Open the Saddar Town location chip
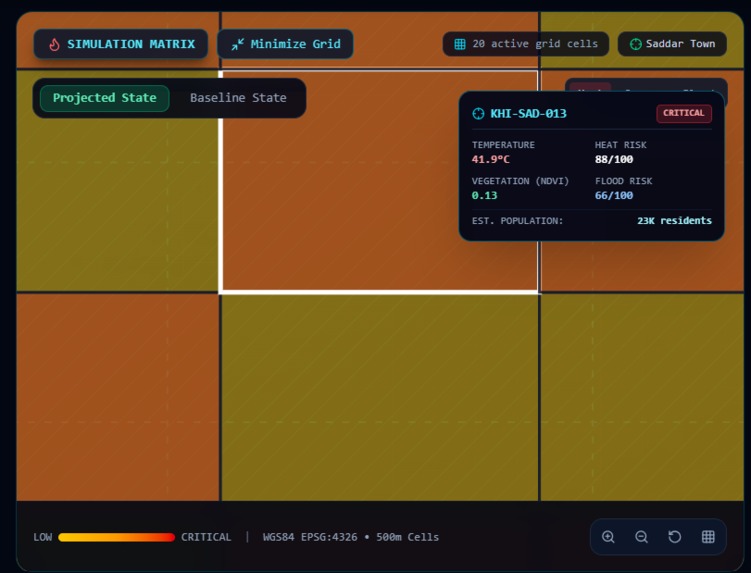751x573 pixels. [x=672, y=44]
